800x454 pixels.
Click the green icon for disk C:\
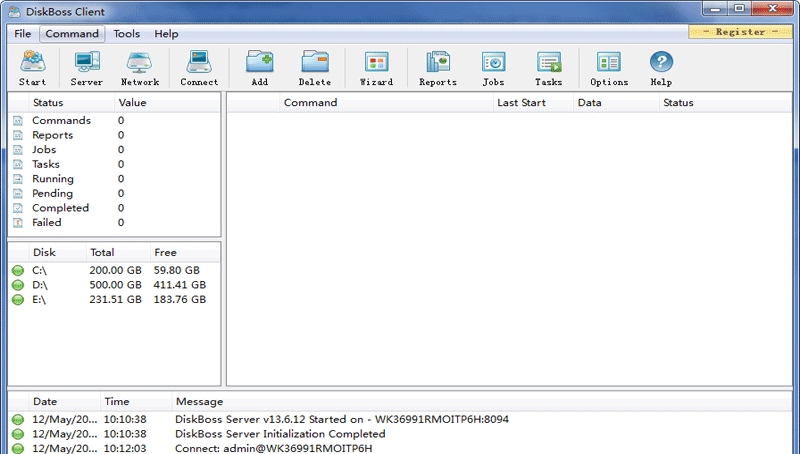point(18,270)
